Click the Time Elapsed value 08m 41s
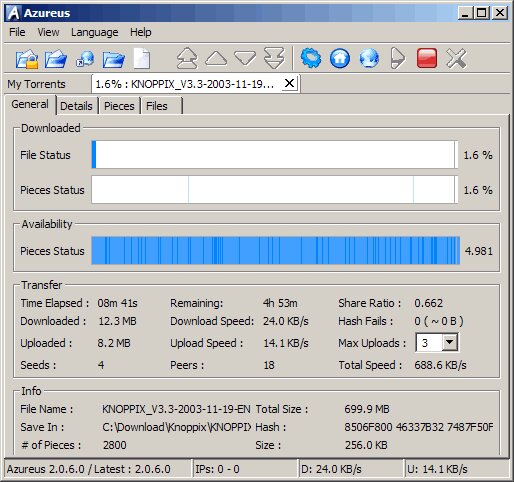 117,303
